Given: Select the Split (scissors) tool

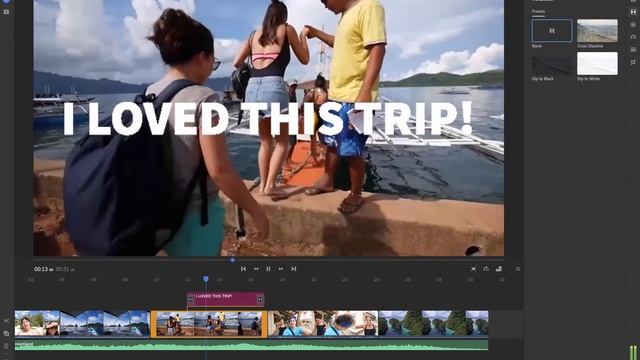Looking at the screenshot, I should click(x=6, y=321).
